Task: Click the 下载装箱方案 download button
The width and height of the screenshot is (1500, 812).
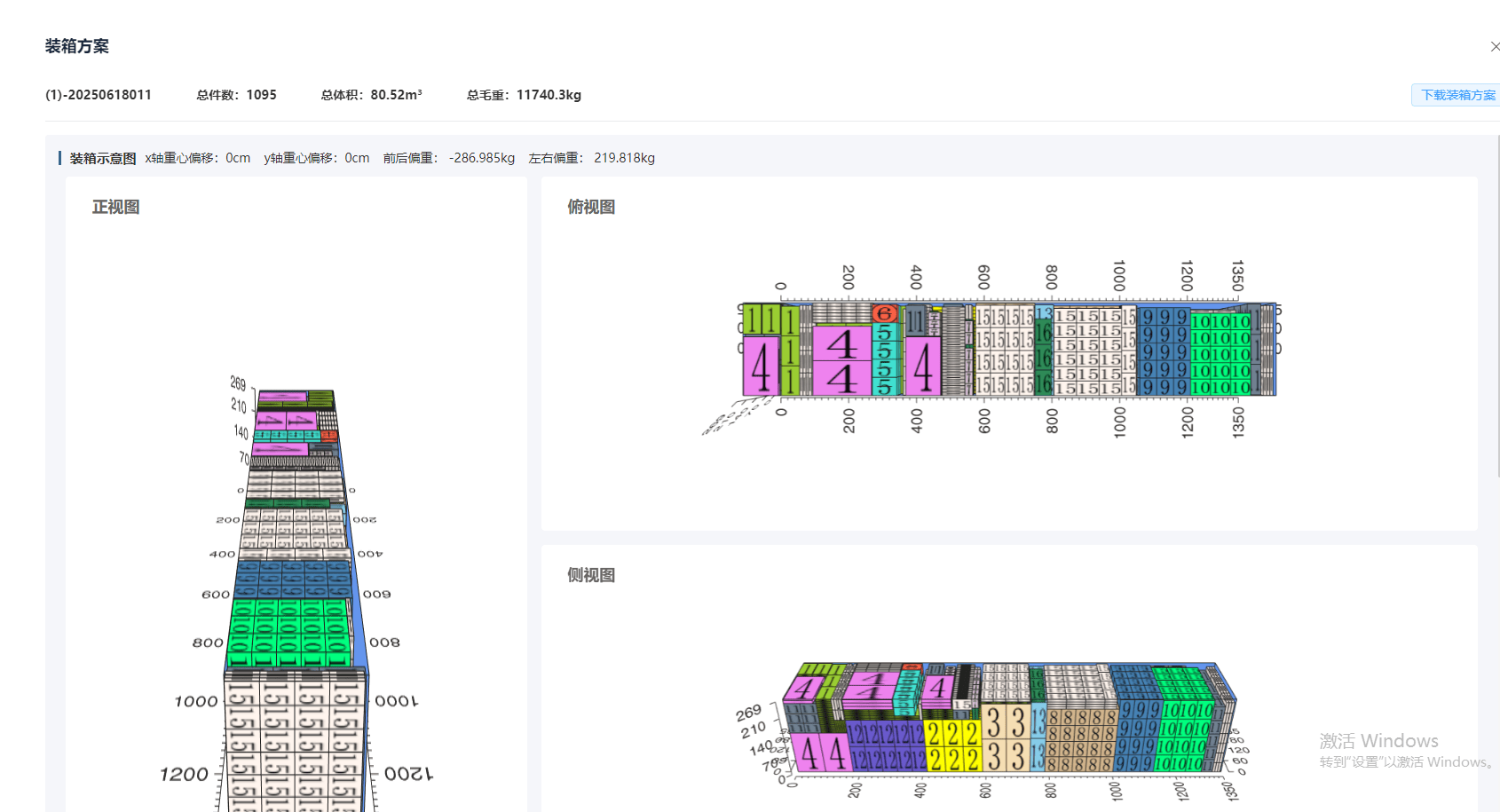Action: 1457,95
